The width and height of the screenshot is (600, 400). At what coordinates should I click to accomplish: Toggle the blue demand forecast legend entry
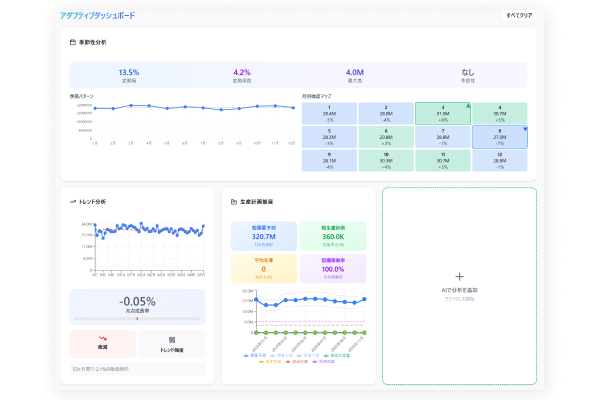(x=255, y=355)
